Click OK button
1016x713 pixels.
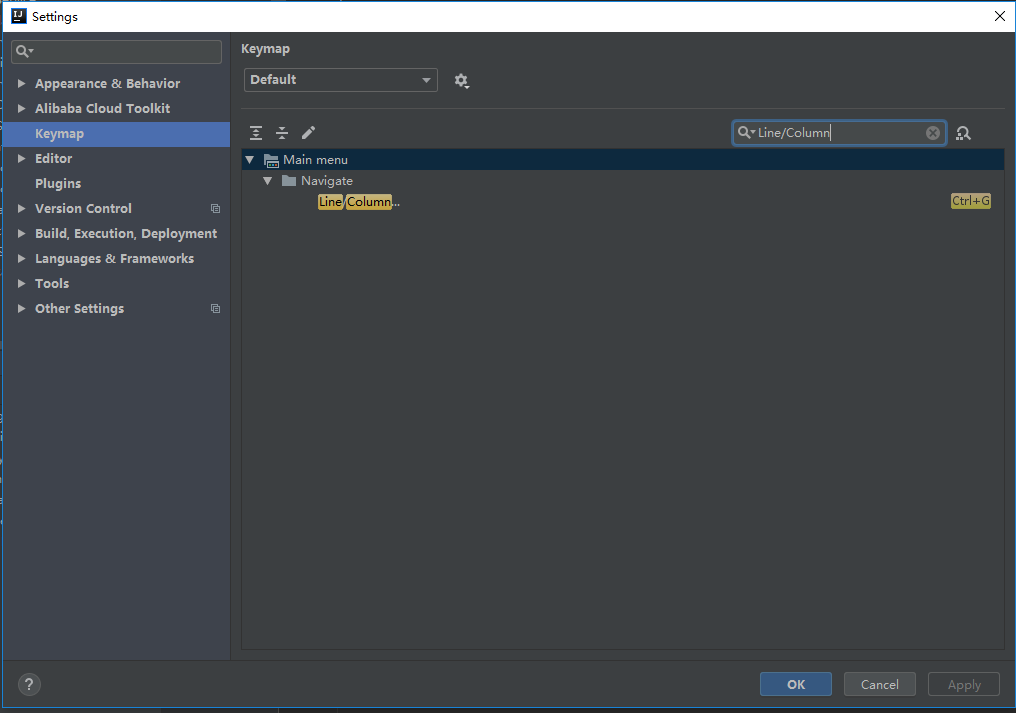click(x=796, y=684)
